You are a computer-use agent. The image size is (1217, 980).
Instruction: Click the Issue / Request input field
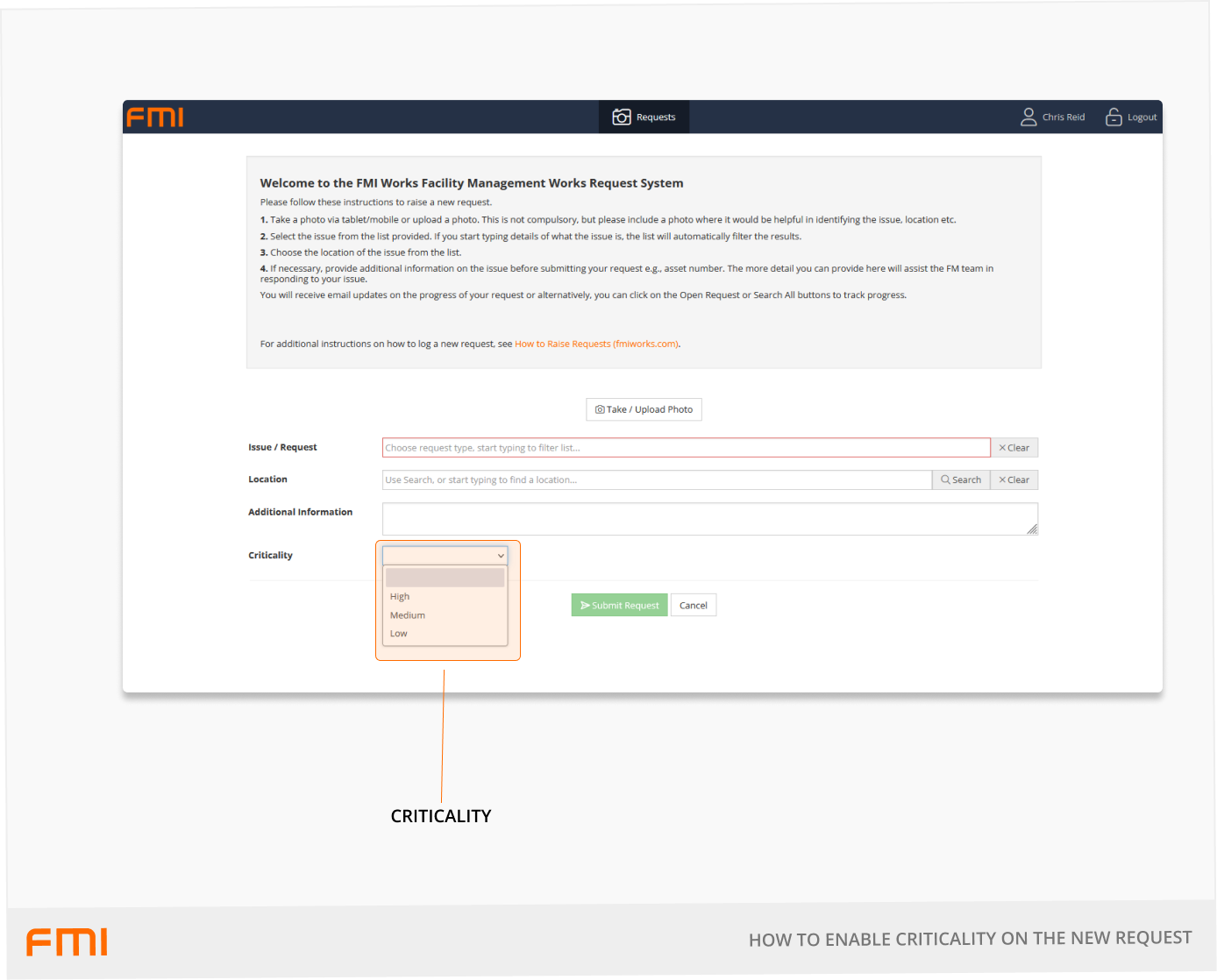coord(686,448)
